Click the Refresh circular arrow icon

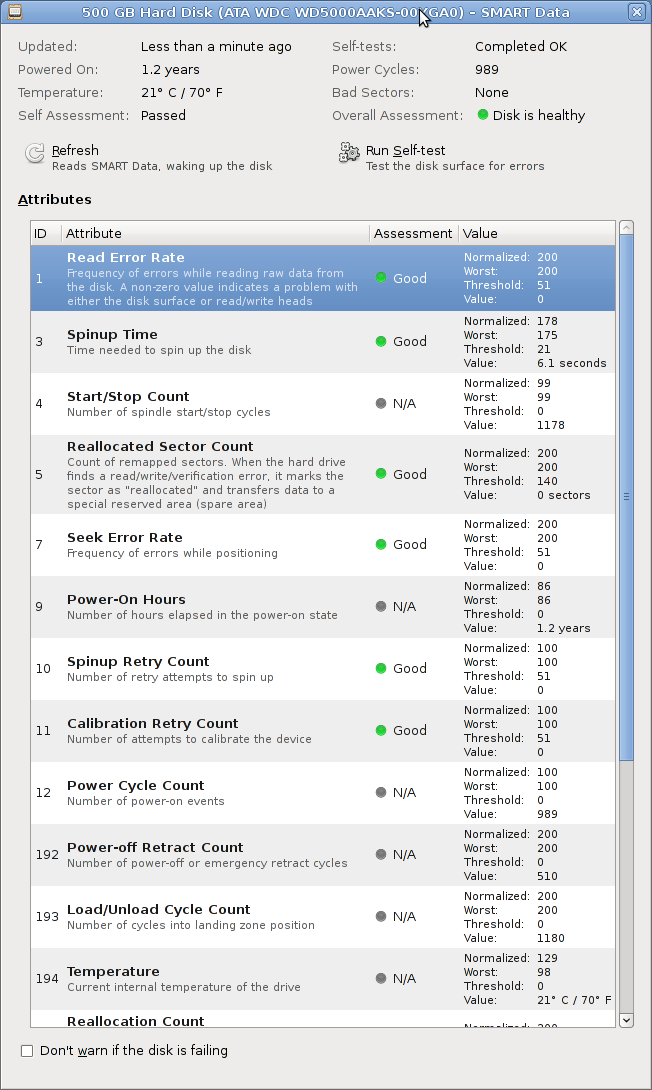[35, 154]
